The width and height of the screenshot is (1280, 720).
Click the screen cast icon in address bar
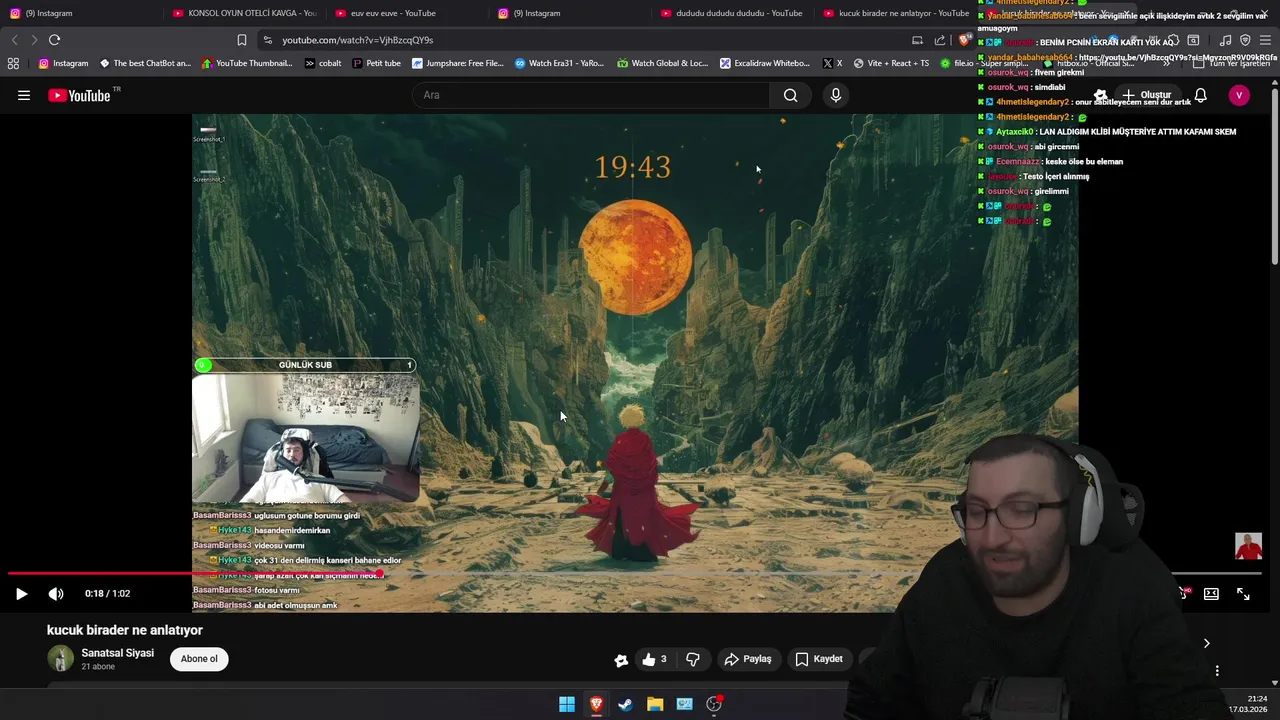(x=917, y=40)
